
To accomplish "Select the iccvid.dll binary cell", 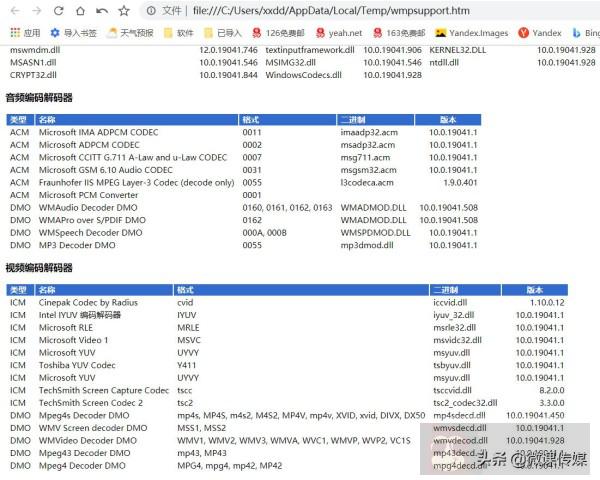I will pos(450,302).
